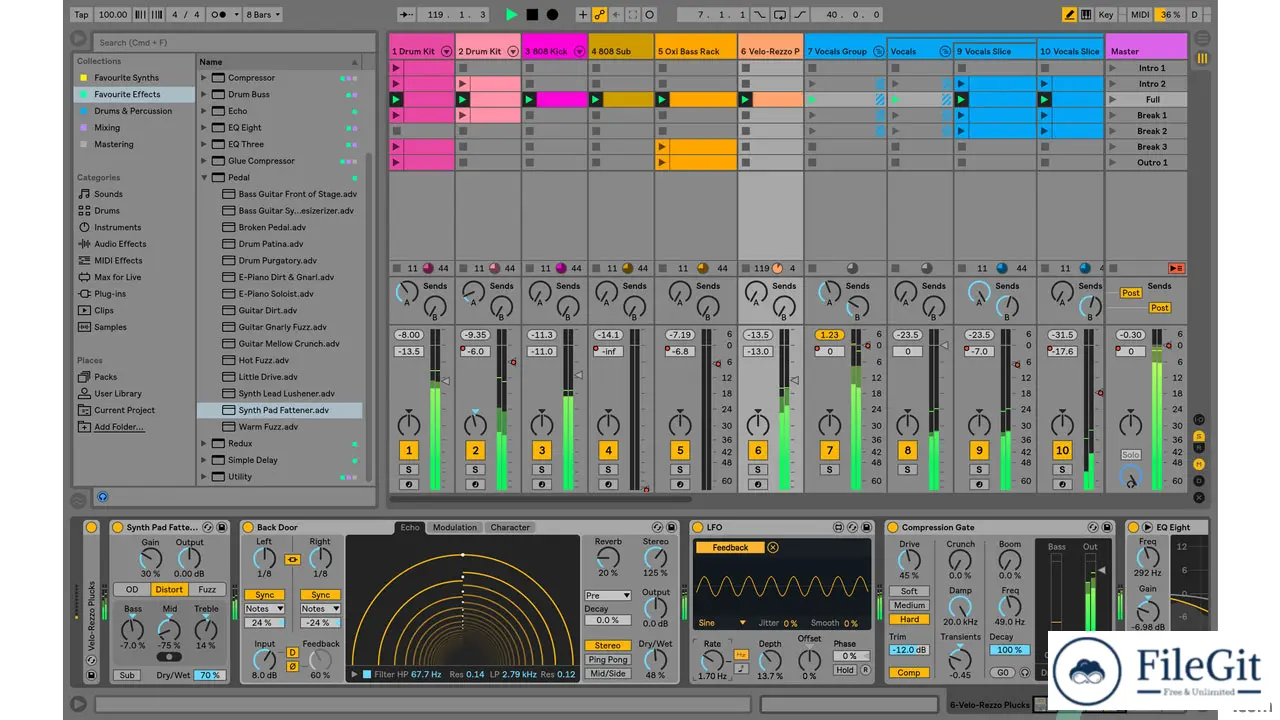Toggle track 5 activator button

679,450
